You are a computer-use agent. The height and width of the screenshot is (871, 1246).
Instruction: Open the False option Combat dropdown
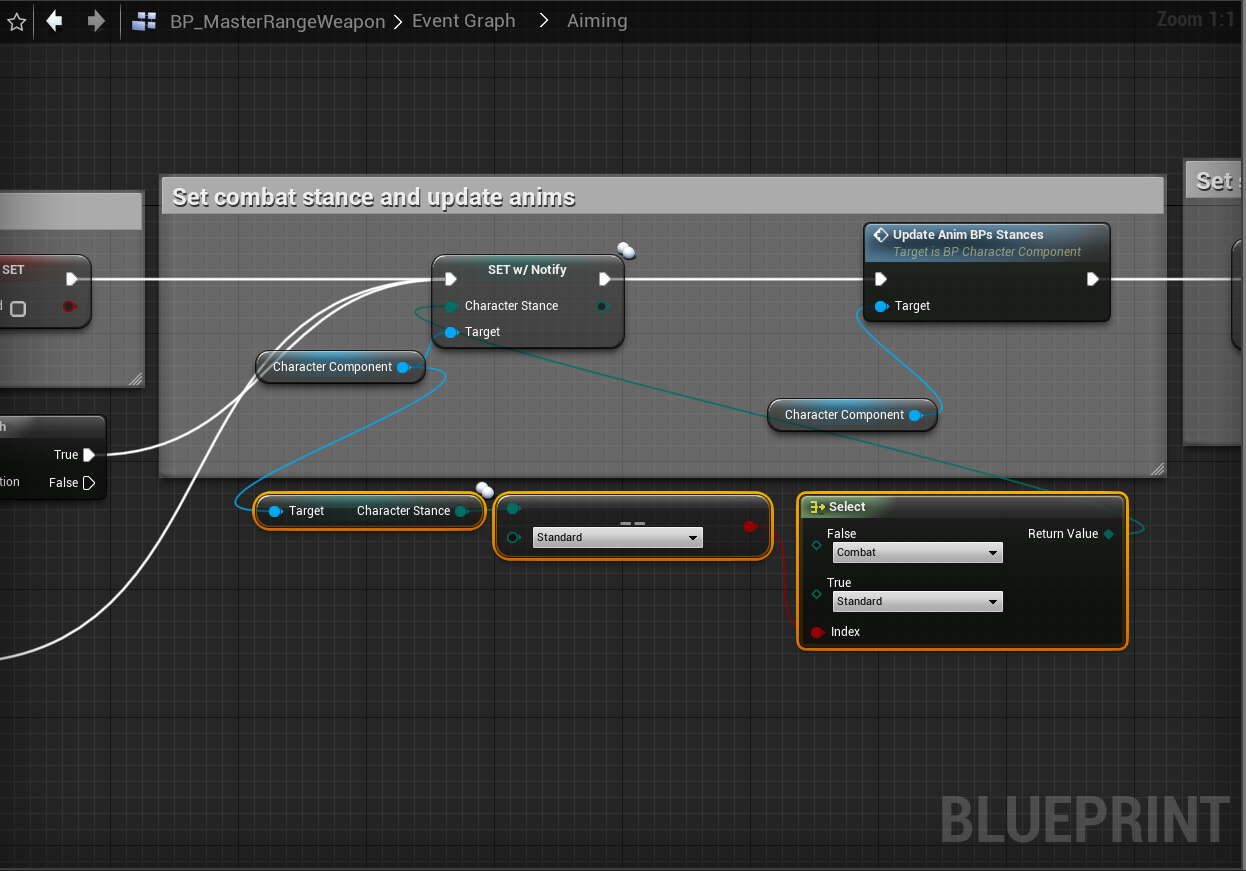point(917,553)
